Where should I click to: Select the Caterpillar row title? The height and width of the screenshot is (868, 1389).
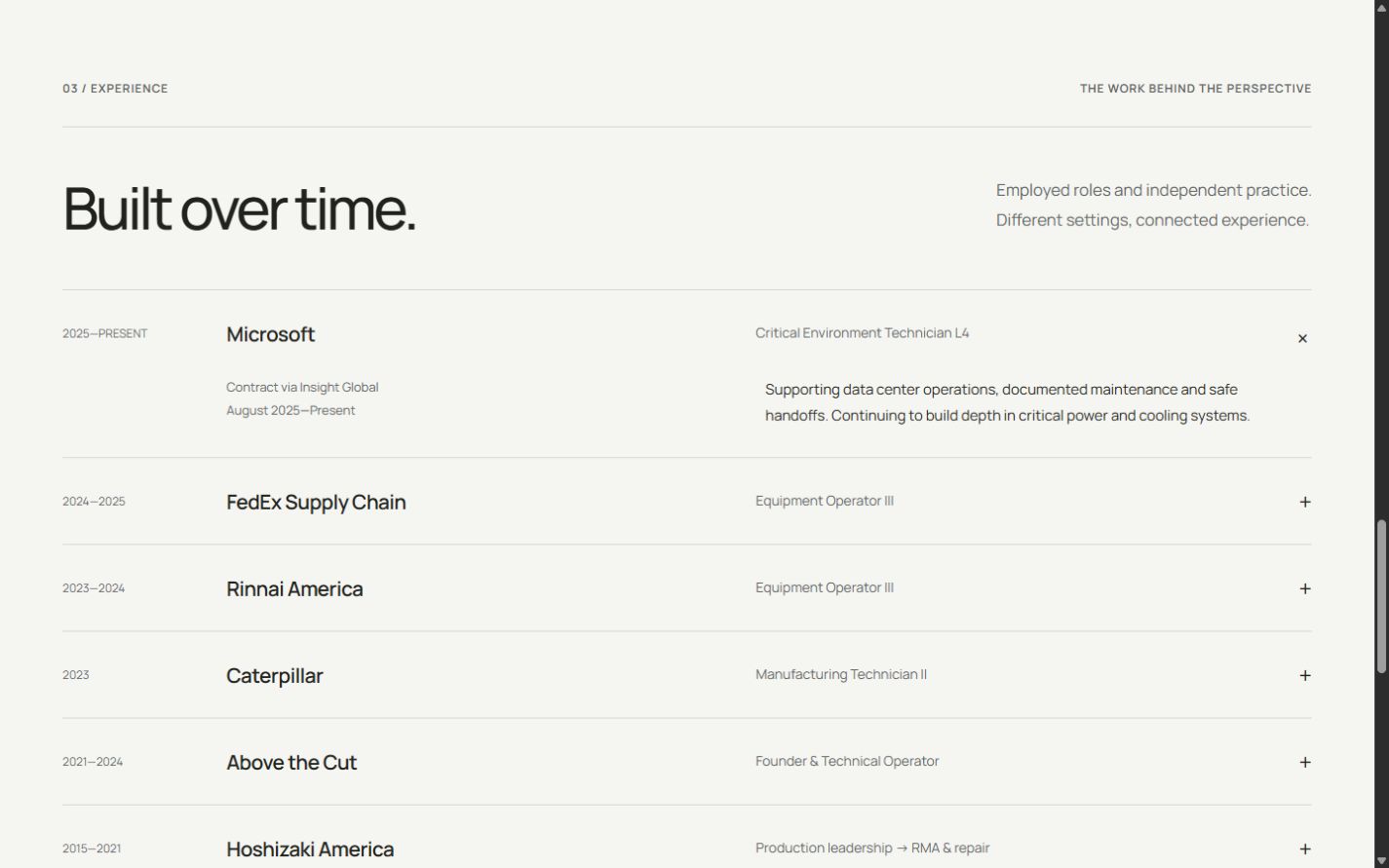pyautogui.click(x=274, y=675)
